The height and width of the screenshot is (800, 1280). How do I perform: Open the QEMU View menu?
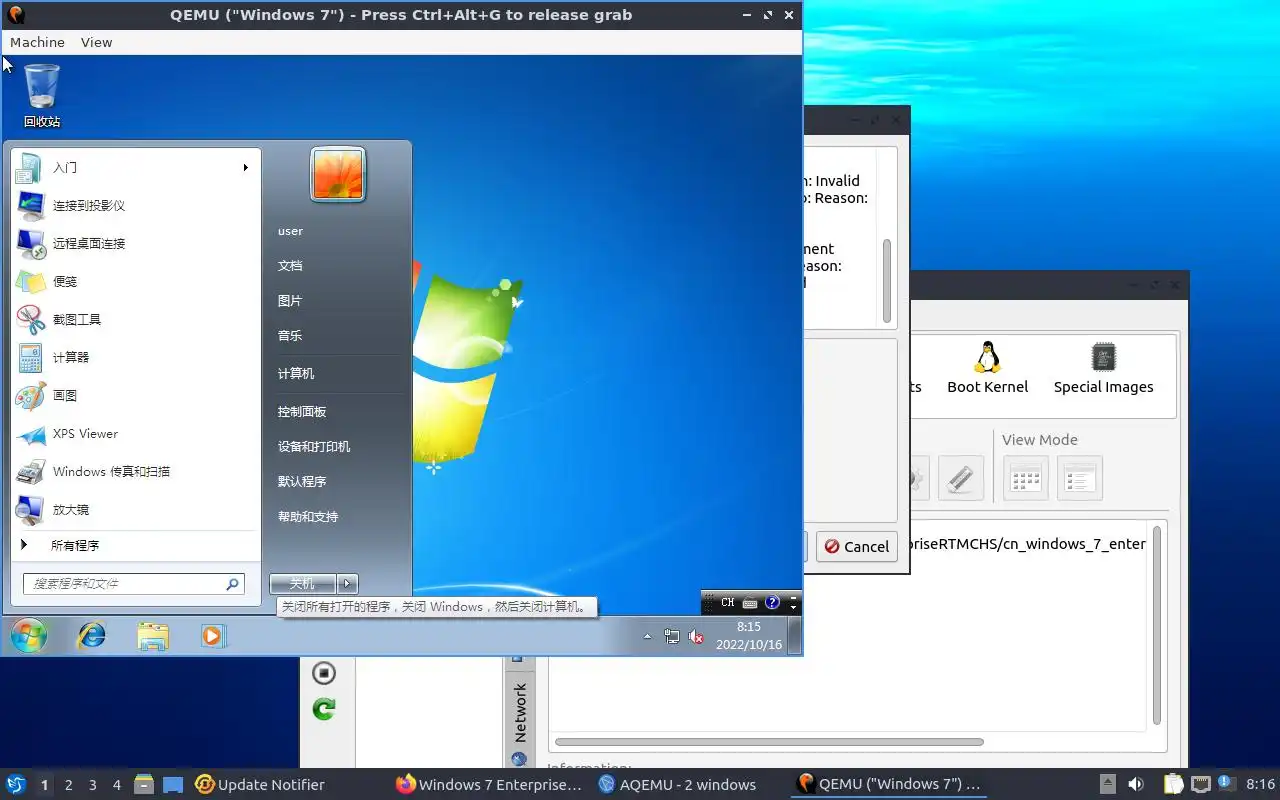[x=96, y=42]
